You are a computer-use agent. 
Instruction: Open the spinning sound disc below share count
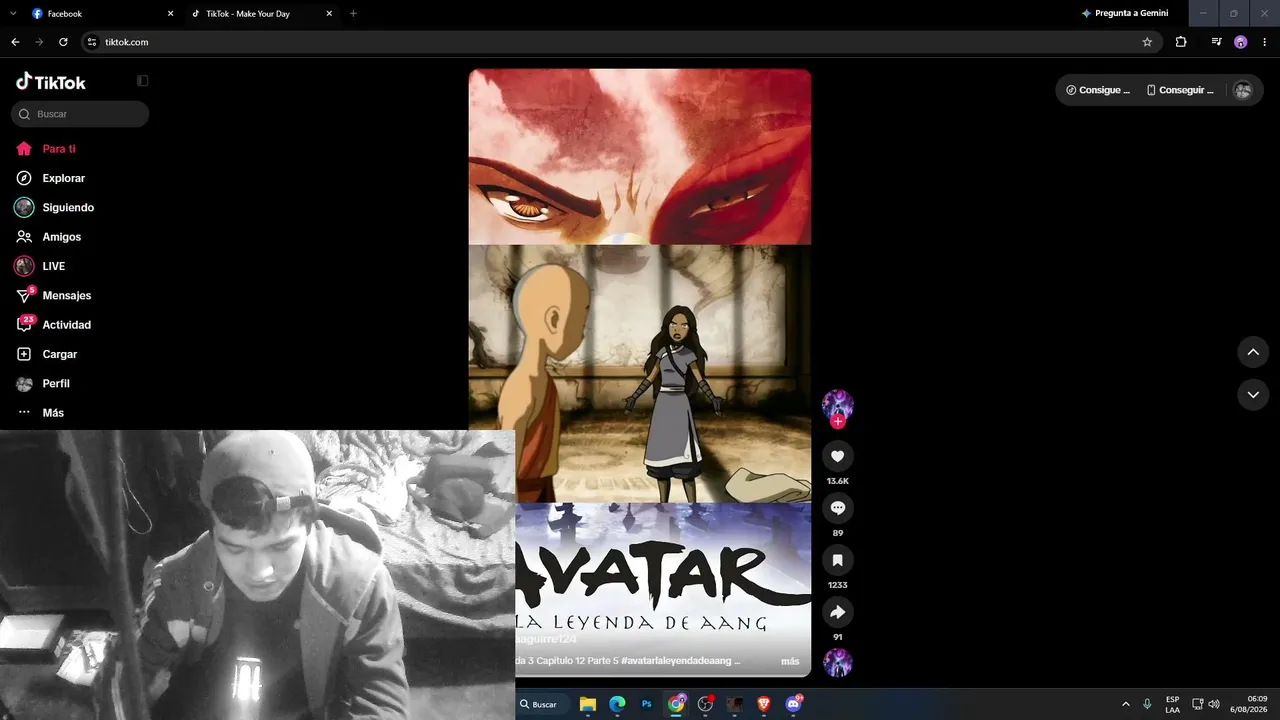tap(837, 662)
